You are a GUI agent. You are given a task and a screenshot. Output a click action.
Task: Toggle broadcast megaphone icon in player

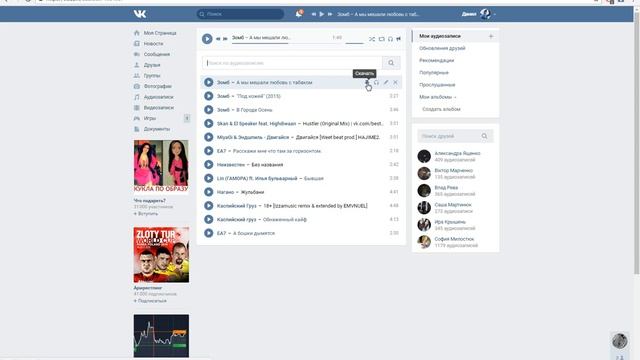[x=398, y=39]
